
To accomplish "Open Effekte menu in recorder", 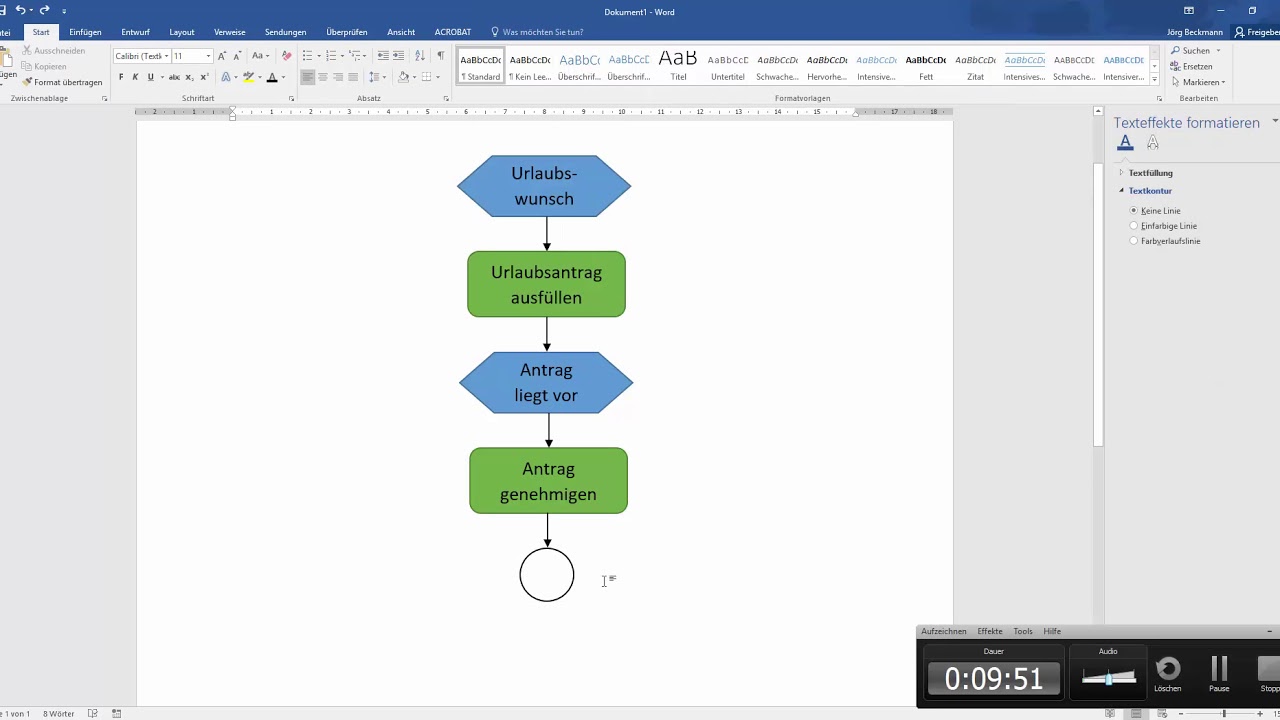I will (990, 631).
